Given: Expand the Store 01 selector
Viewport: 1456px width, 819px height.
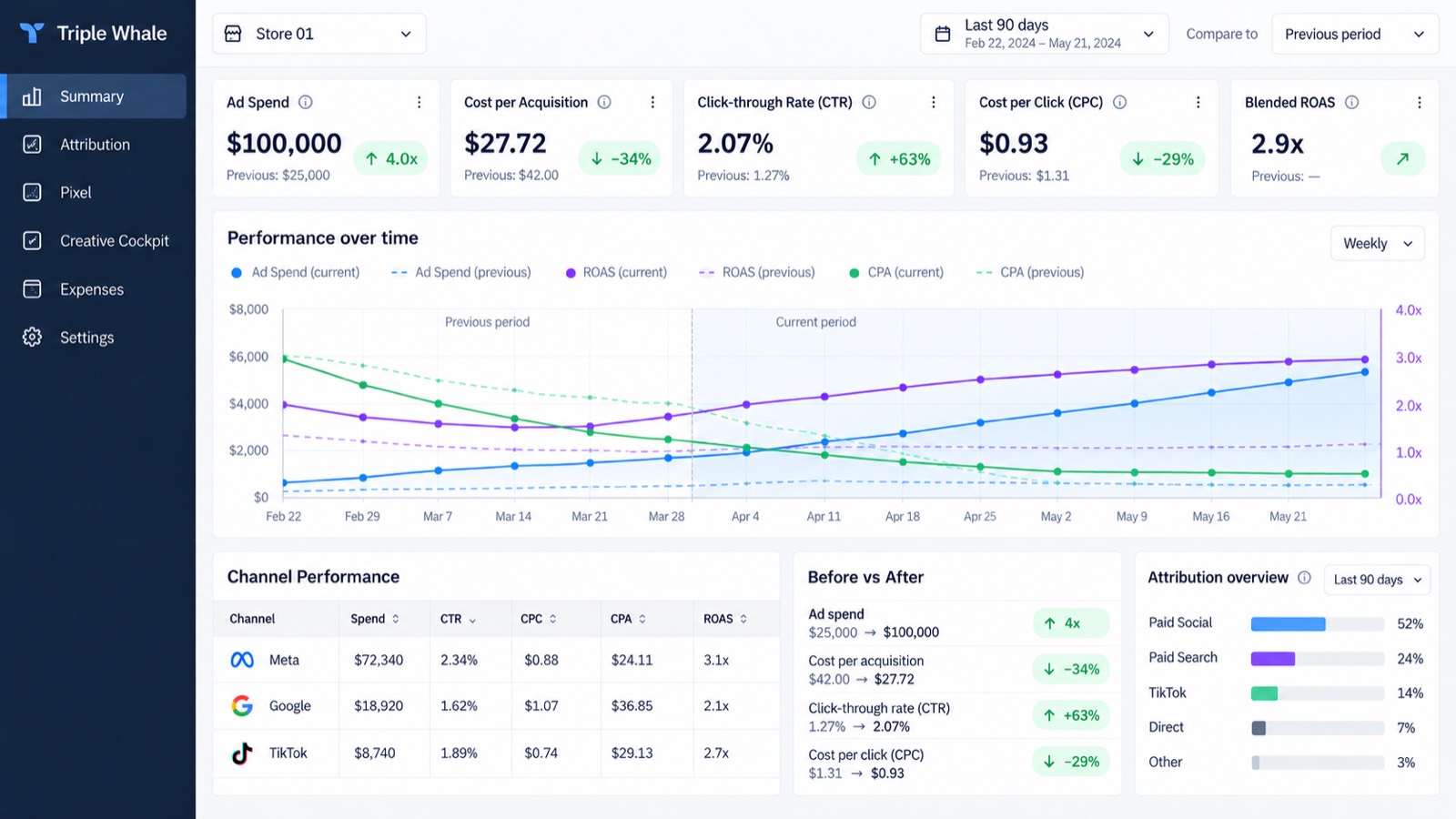Looking at the screenshot, I should click(x=319, y=34).
